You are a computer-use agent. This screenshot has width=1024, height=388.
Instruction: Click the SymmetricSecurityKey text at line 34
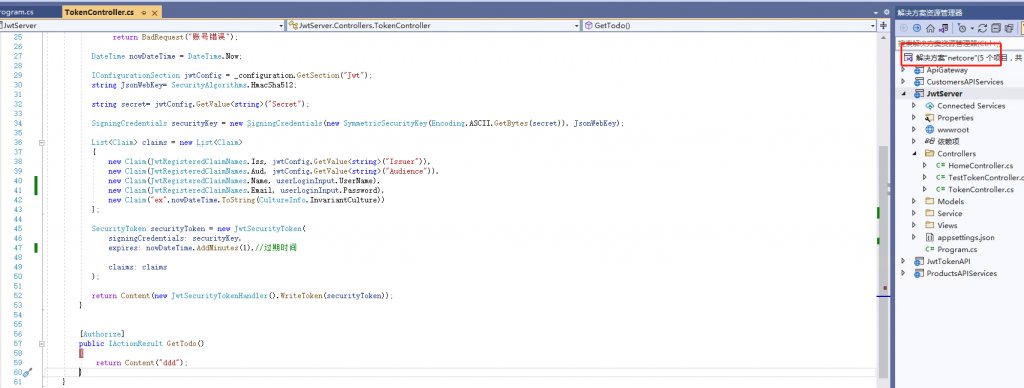pyautogui.click(x=385, y=123)
